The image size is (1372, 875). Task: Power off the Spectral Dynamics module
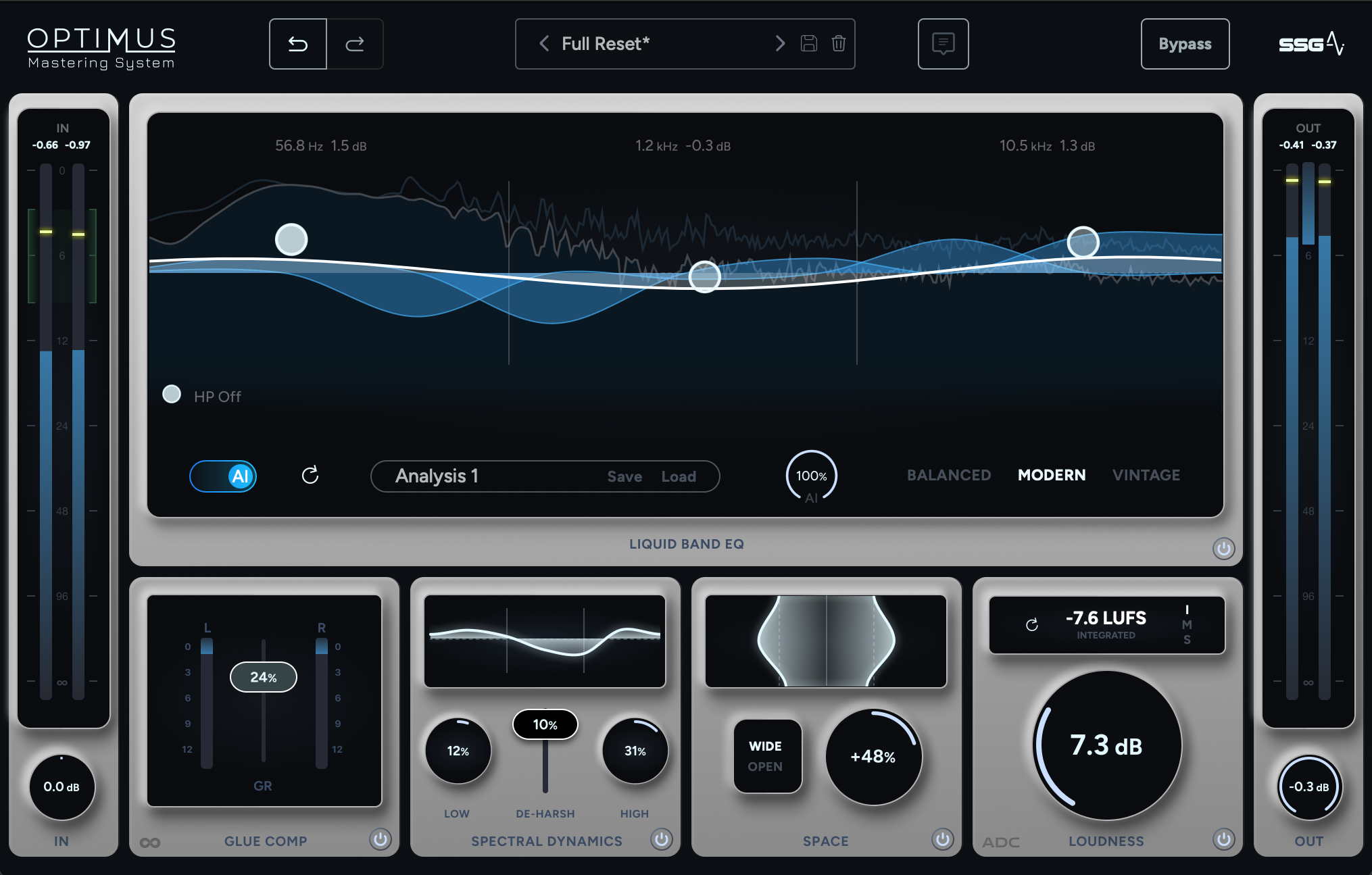661,839
